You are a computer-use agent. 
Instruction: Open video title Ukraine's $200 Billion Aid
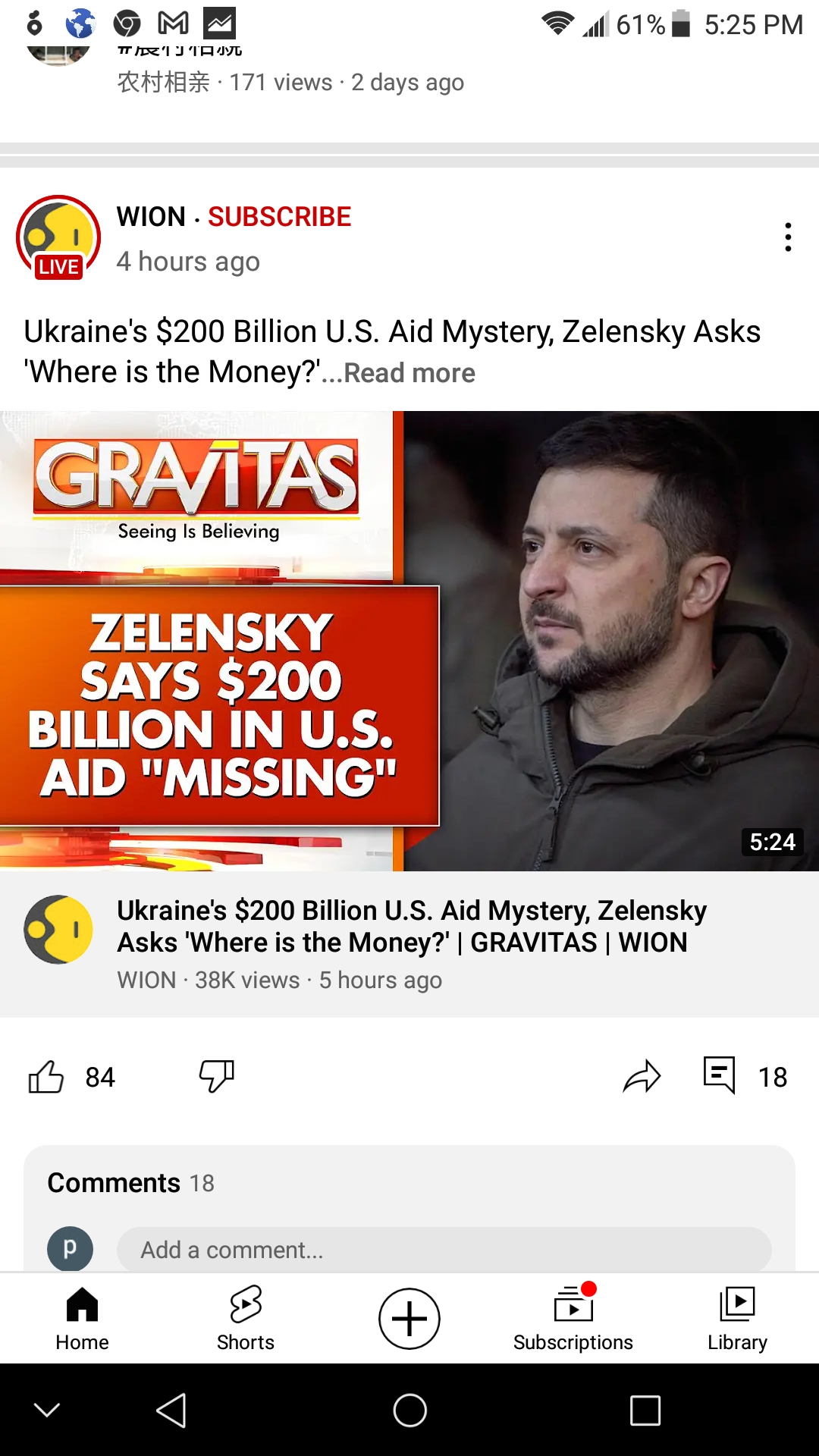click(x=412, y=926)
